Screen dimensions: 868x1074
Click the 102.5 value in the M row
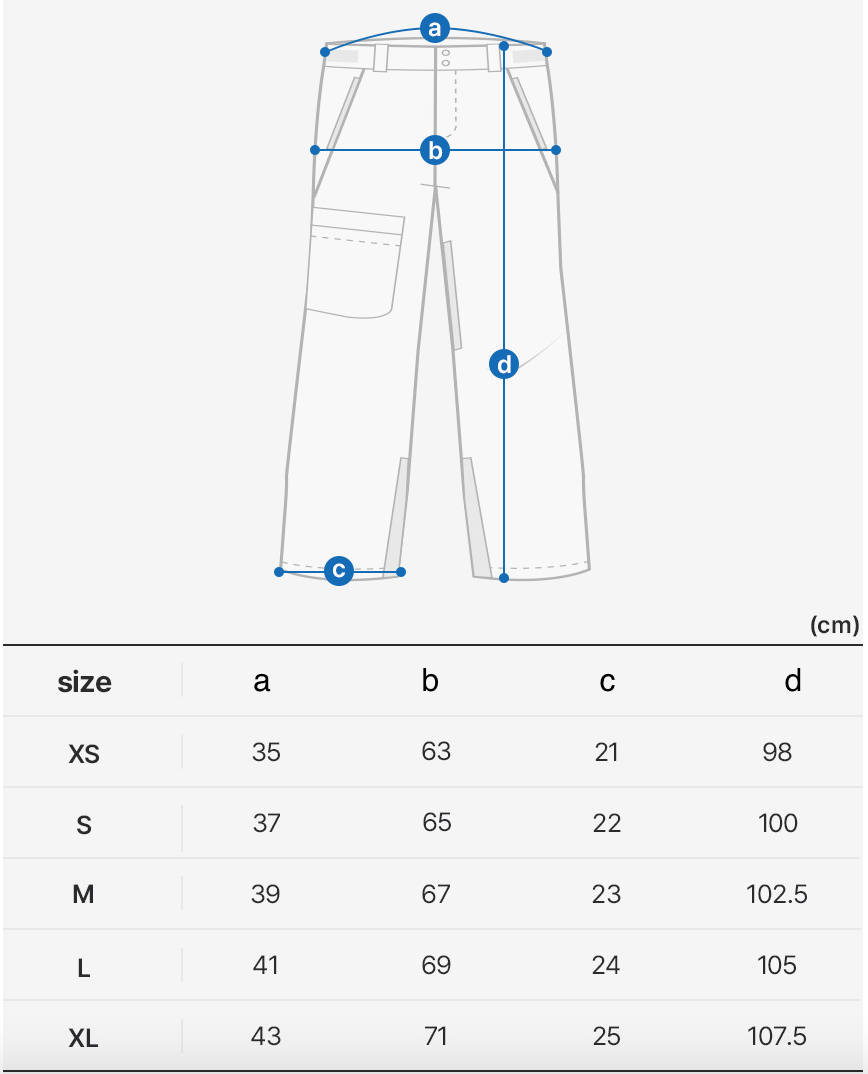coord(777,894)
